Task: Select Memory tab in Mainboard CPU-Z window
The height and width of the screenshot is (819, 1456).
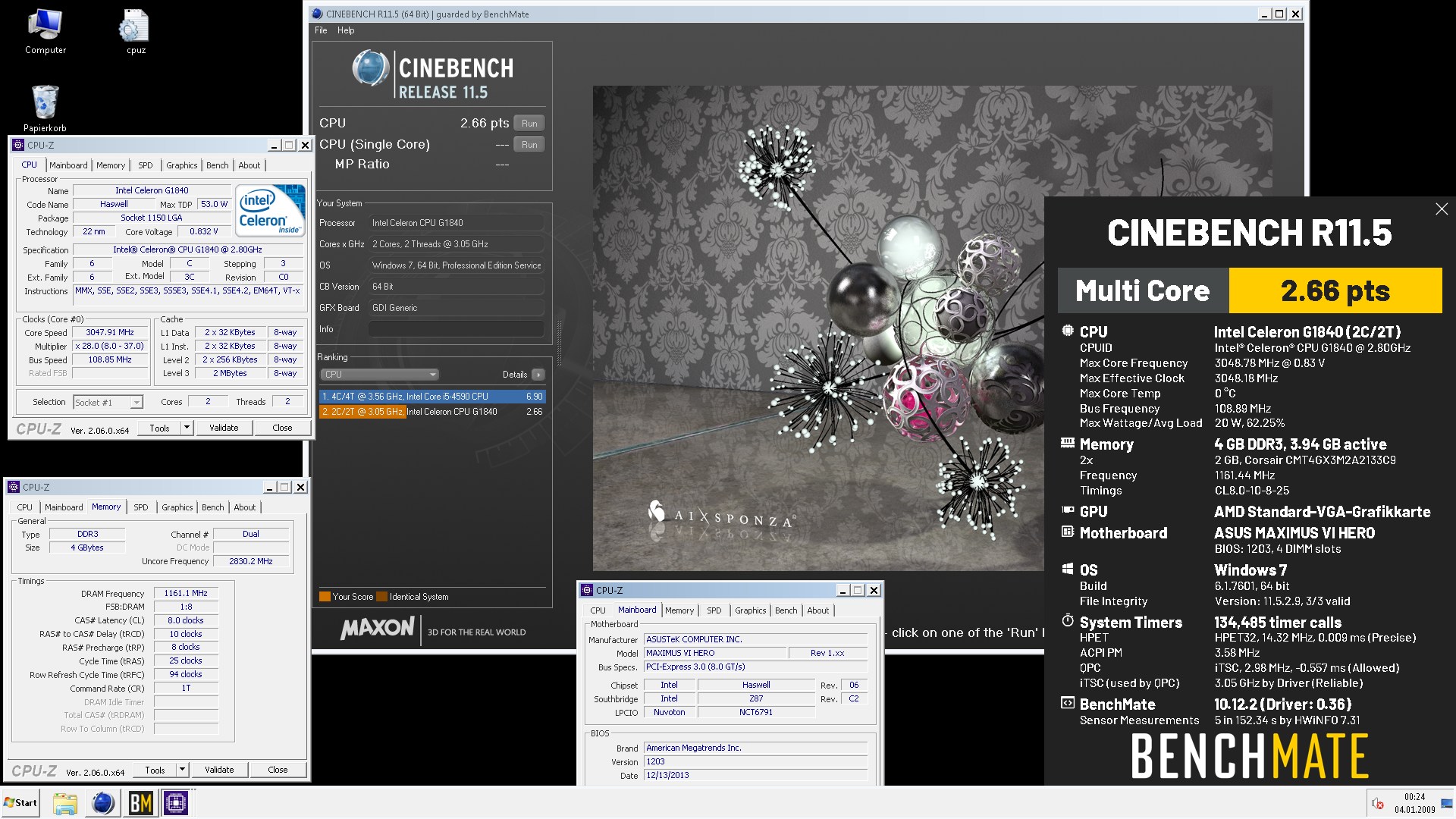Action: 679,610
